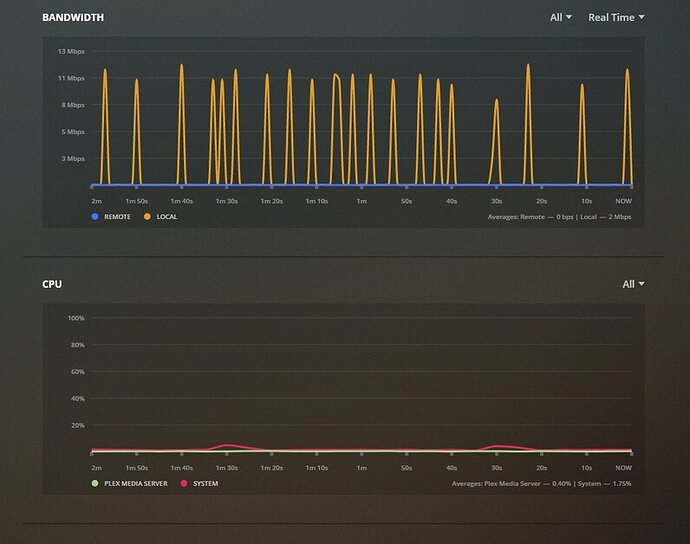Click the '11 Mbps' bandwidth axis label
The image size is (690, 544).
coord(71,78)
